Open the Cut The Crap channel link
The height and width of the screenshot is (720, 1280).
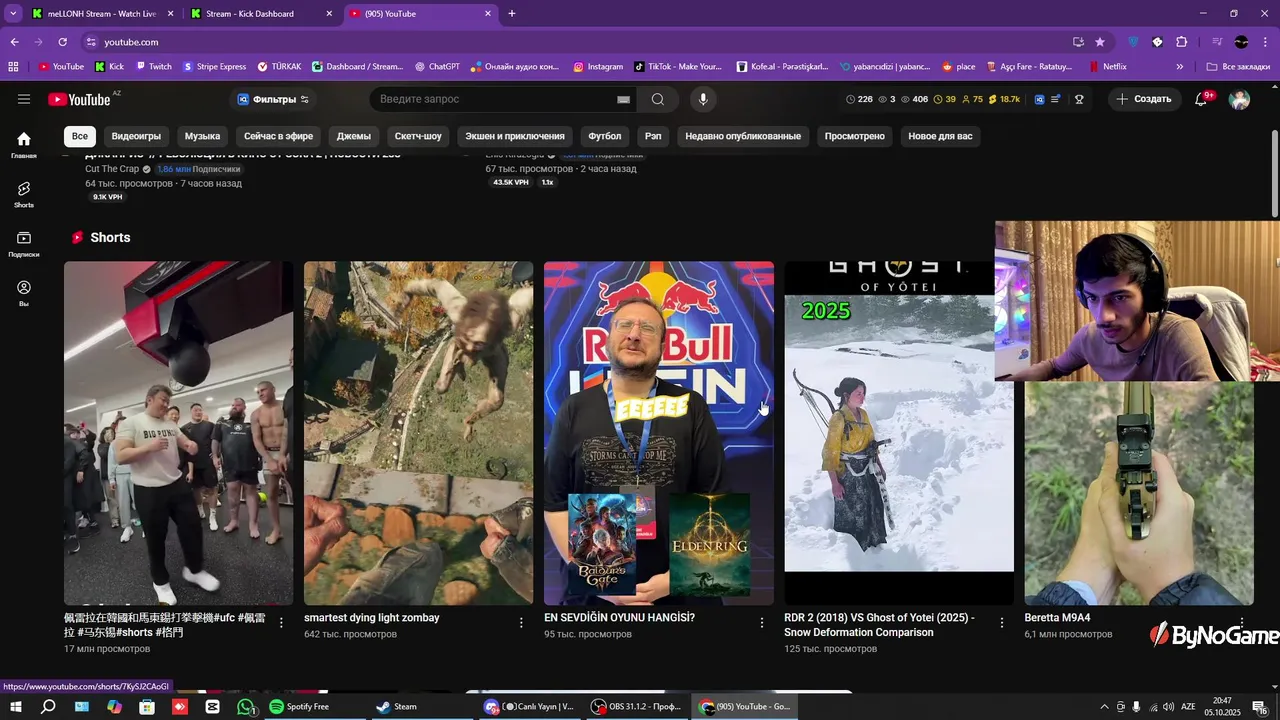112,169
